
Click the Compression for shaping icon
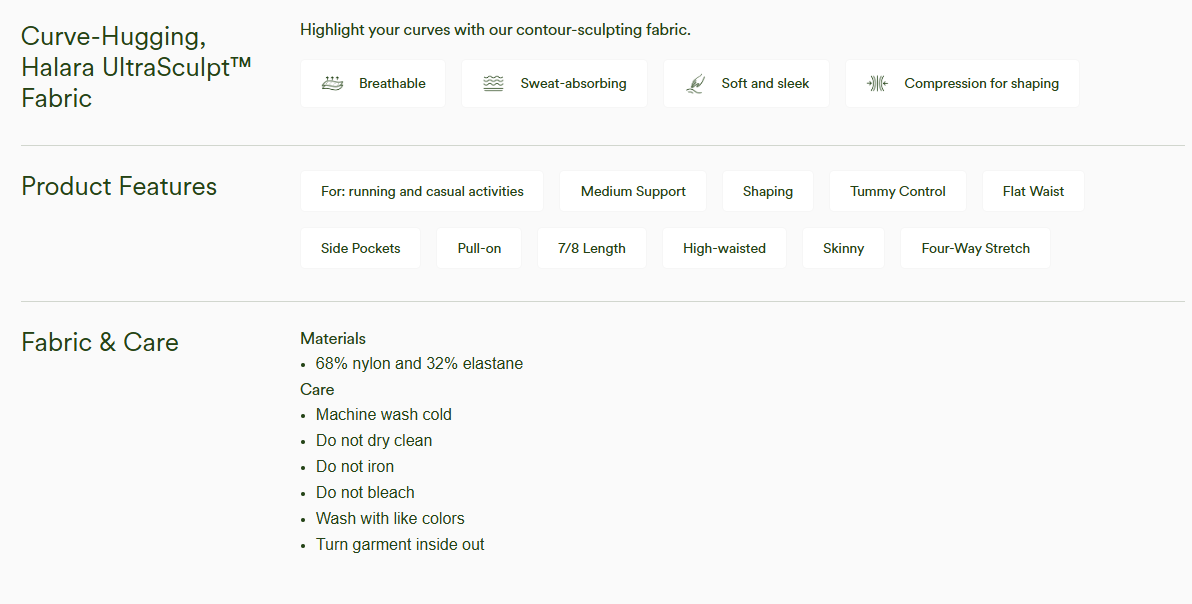point(877,84)
